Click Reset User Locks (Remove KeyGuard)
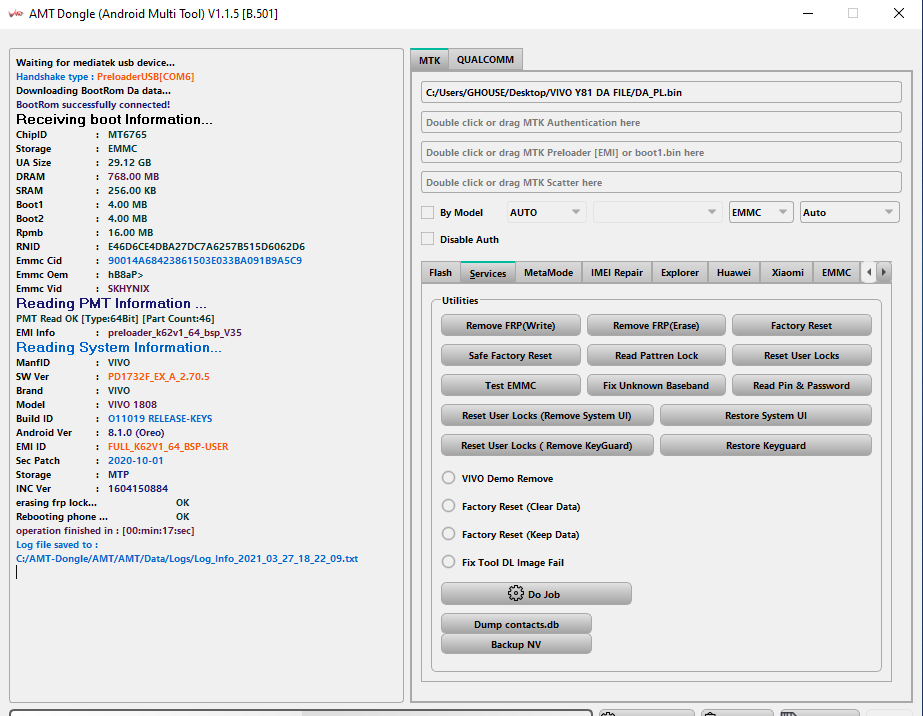 pos(547,446)
